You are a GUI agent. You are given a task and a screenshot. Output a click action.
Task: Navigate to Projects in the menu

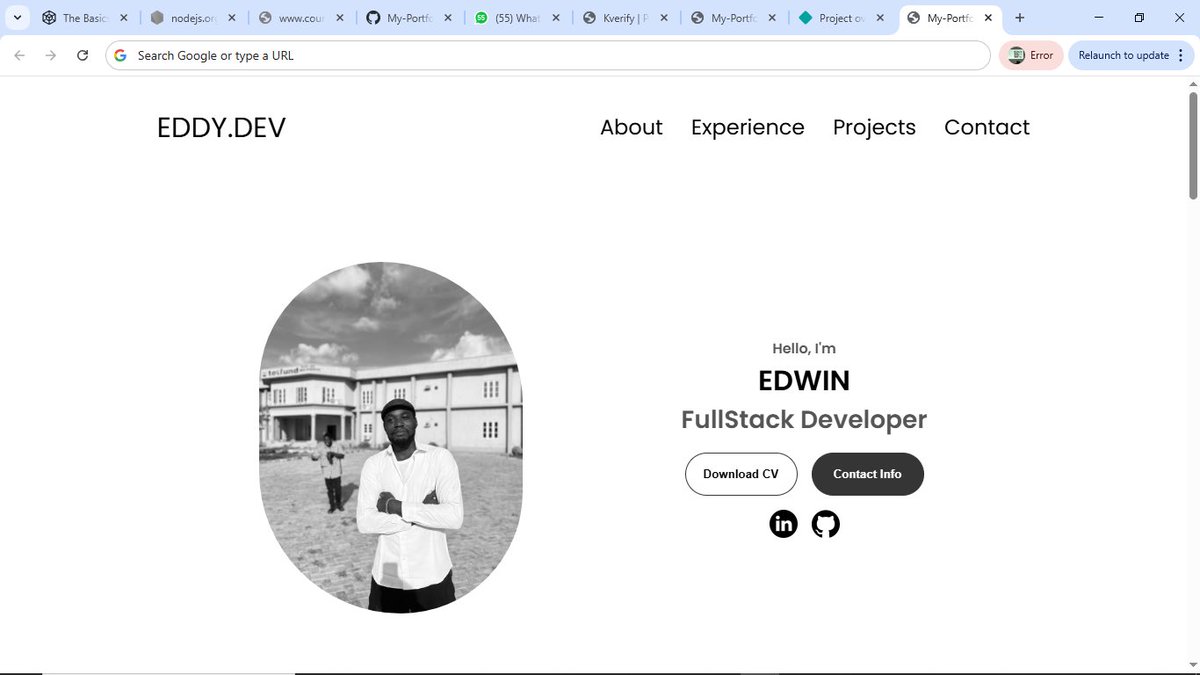coord(874,127)
